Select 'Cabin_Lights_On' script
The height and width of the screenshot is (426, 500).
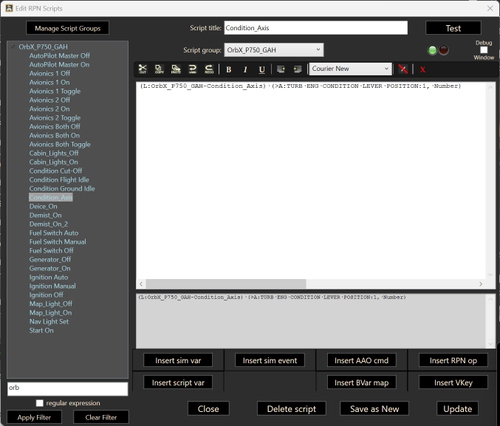pos(54,162)
